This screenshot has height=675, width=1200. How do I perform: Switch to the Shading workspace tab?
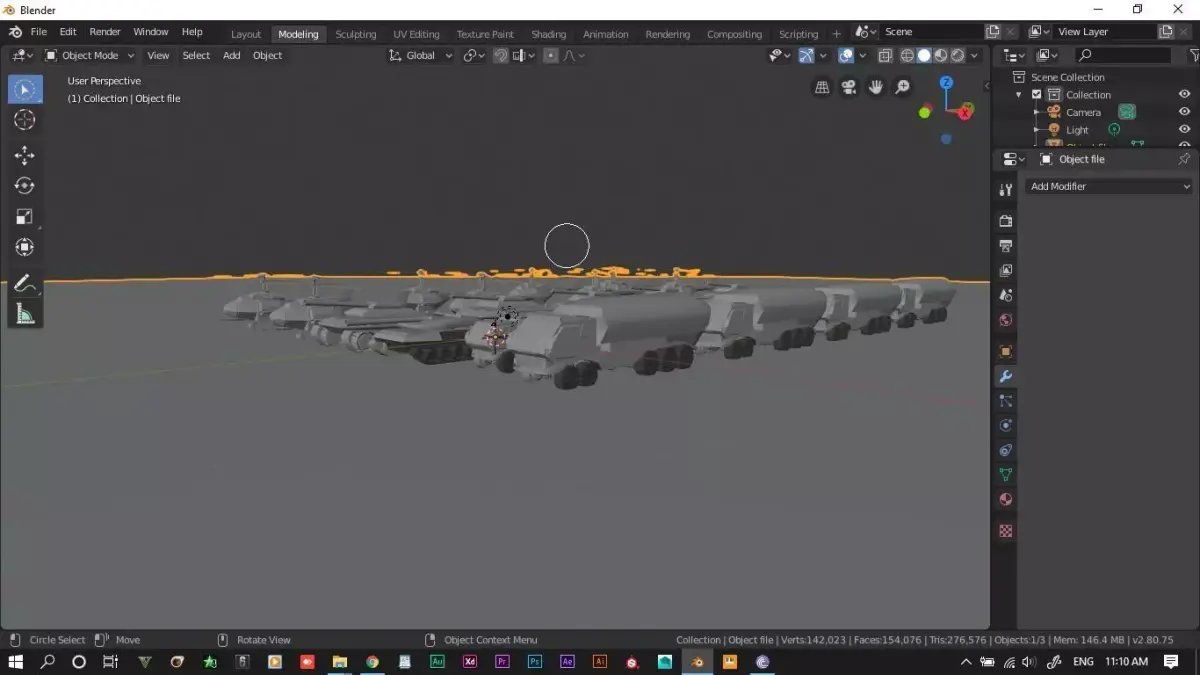[548, 34]
